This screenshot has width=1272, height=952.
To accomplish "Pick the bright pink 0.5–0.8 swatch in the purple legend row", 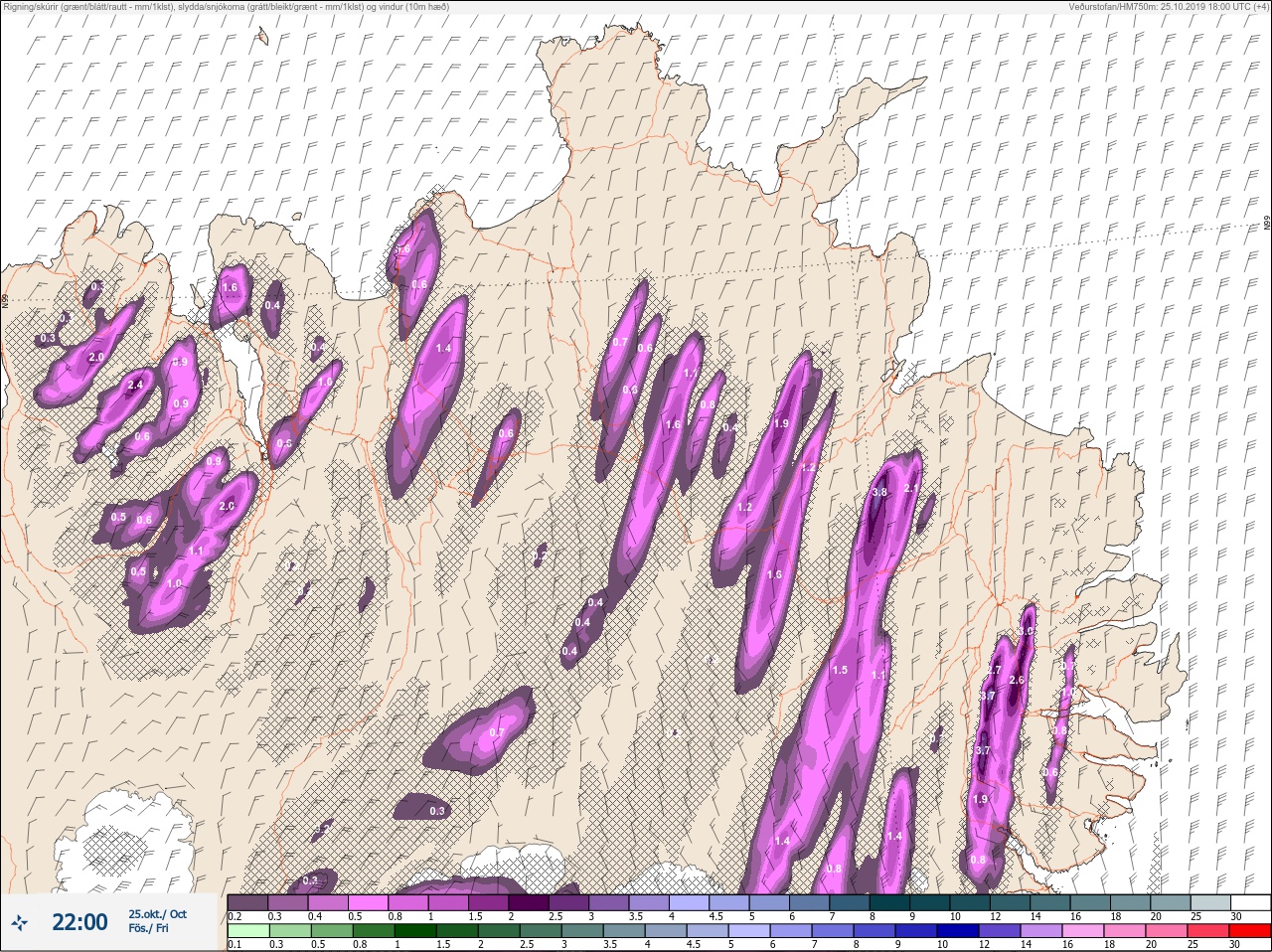I will click(370, 902).
